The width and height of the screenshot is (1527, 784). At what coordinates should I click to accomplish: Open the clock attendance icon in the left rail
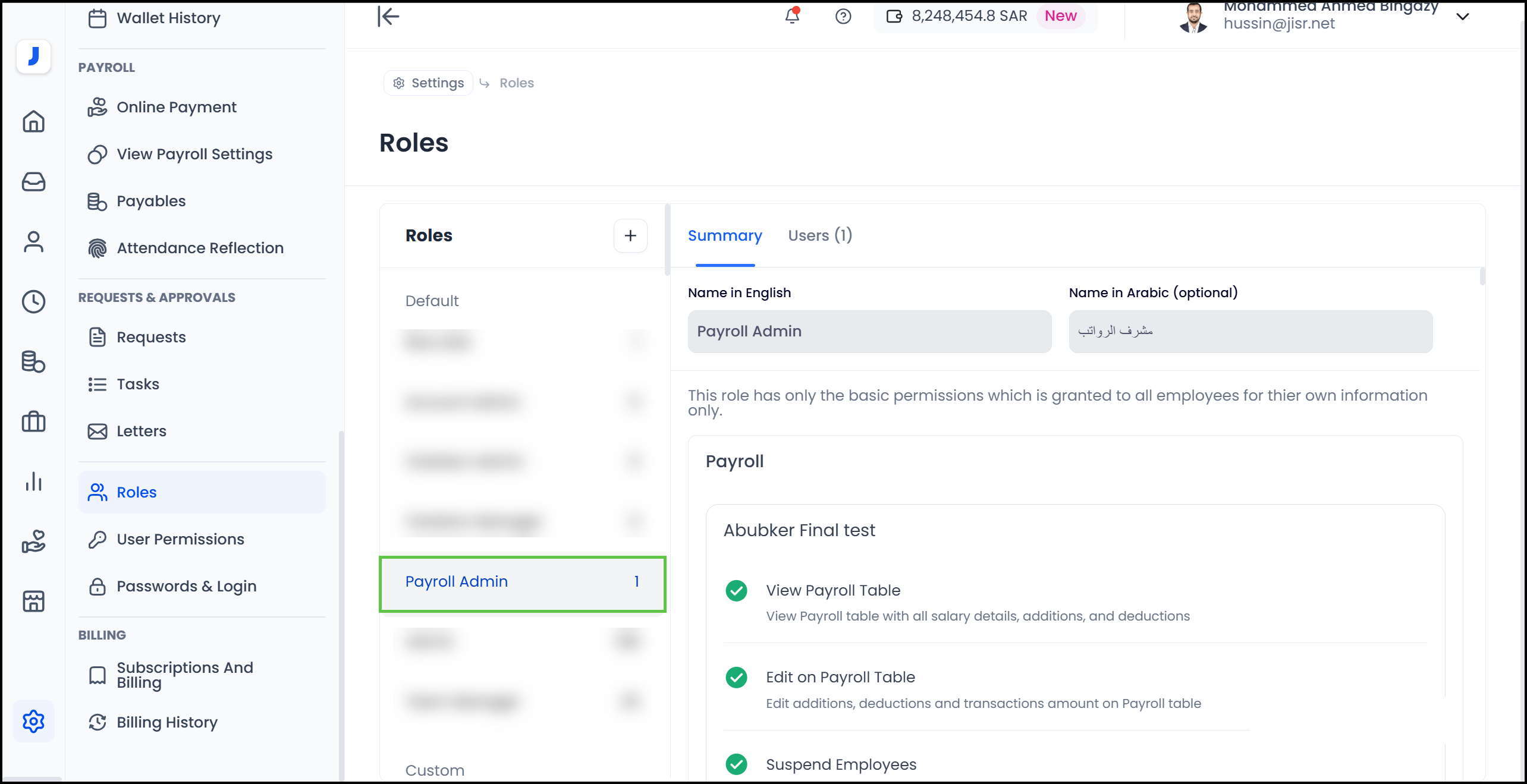click(33, 301)
